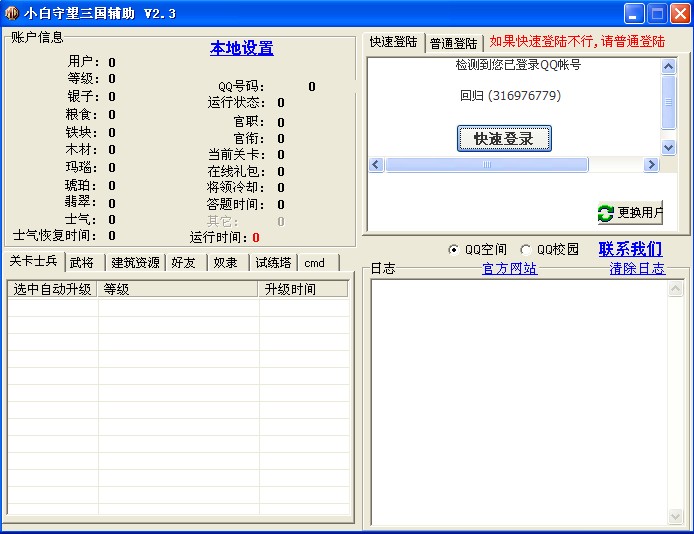Click the login panel scroll right arrow
This screenshot has width=694, height=534.
[651, 165]
